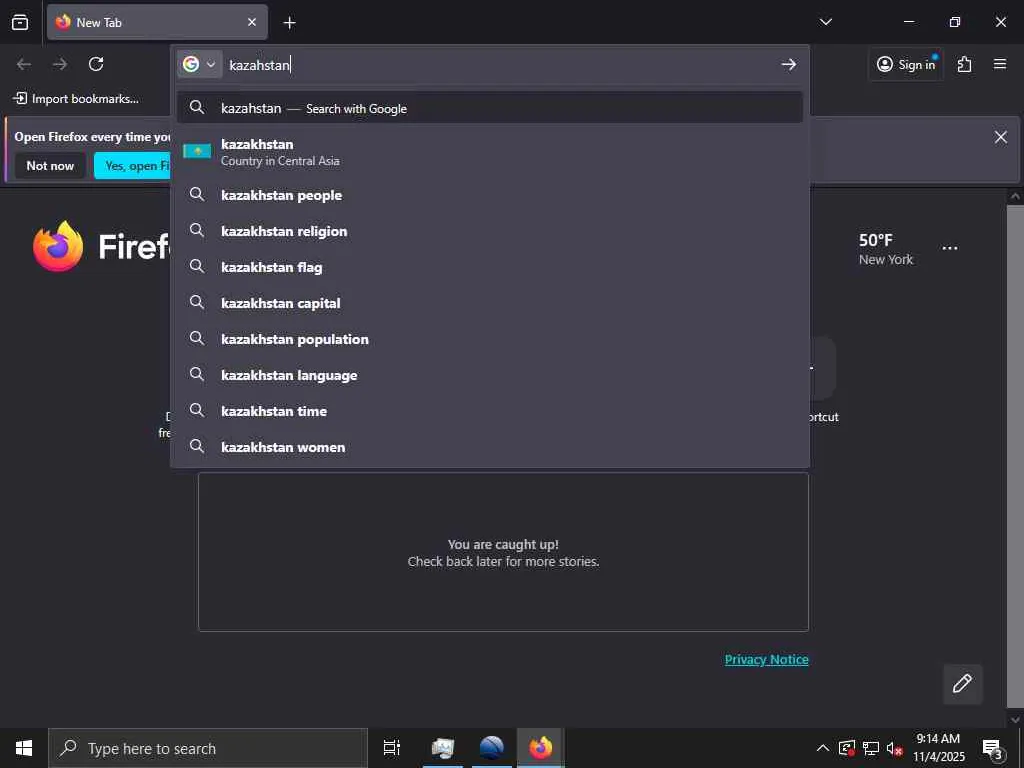
Task: Click the Kazakhstan flag thumbnail in suggestions
Action: click(x=197, y=152)
